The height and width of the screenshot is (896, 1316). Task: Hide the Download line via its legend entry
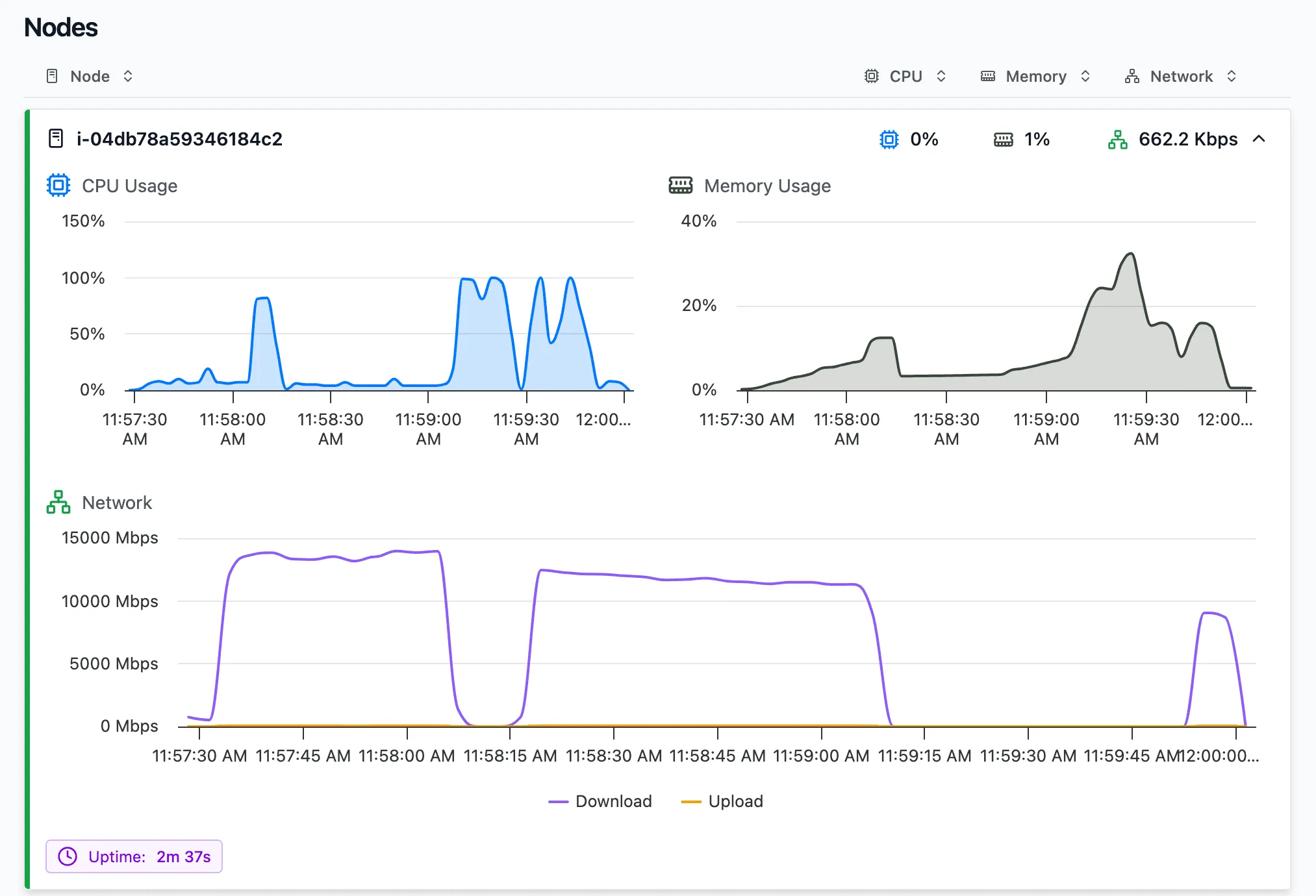click(x=600, y=801)
